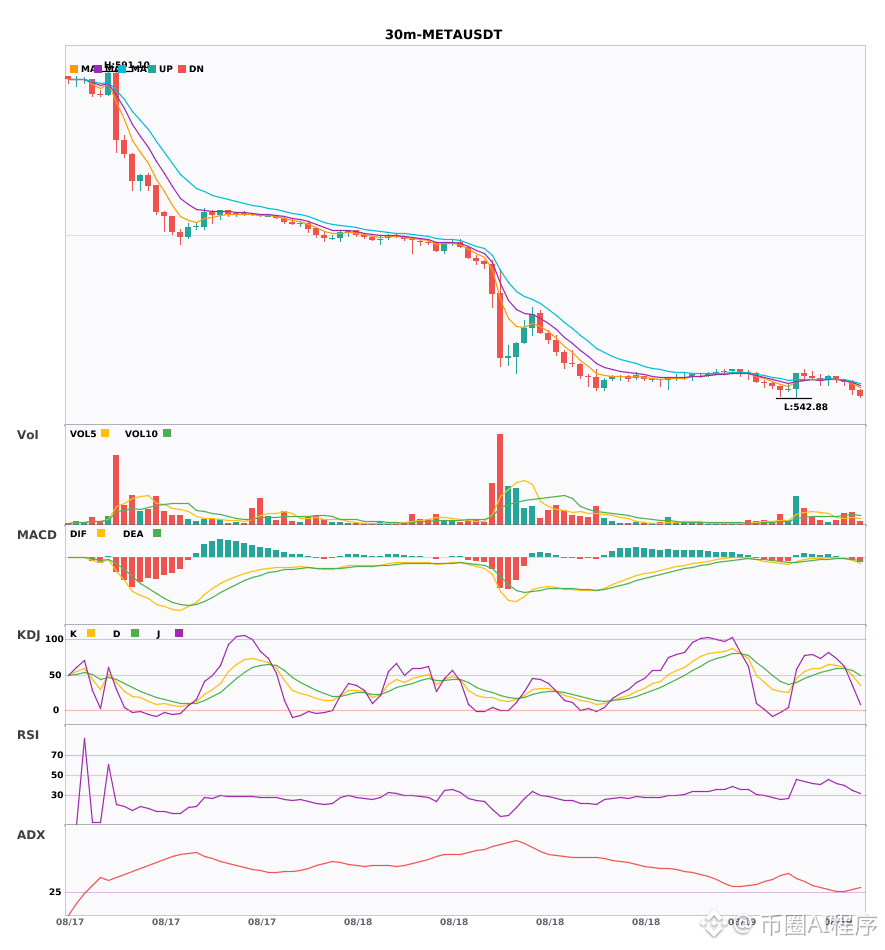885x950 pixels.
Task: Select the VOL5 legend text
Action: (83, 434)
